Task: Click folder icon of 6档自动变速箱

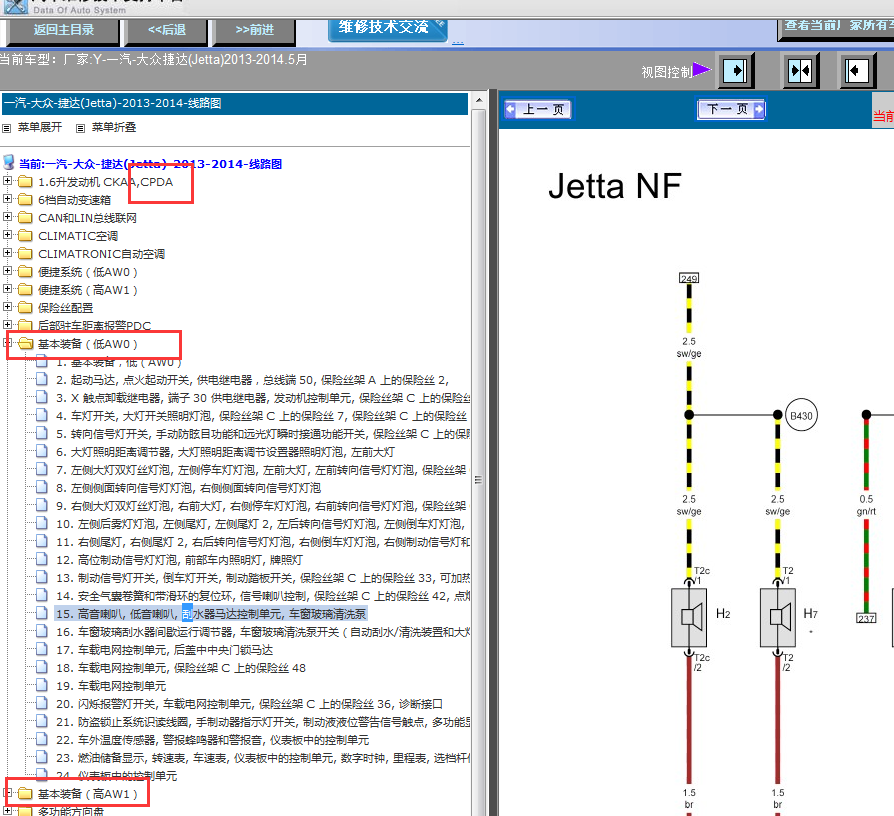Action: [25, 200]
